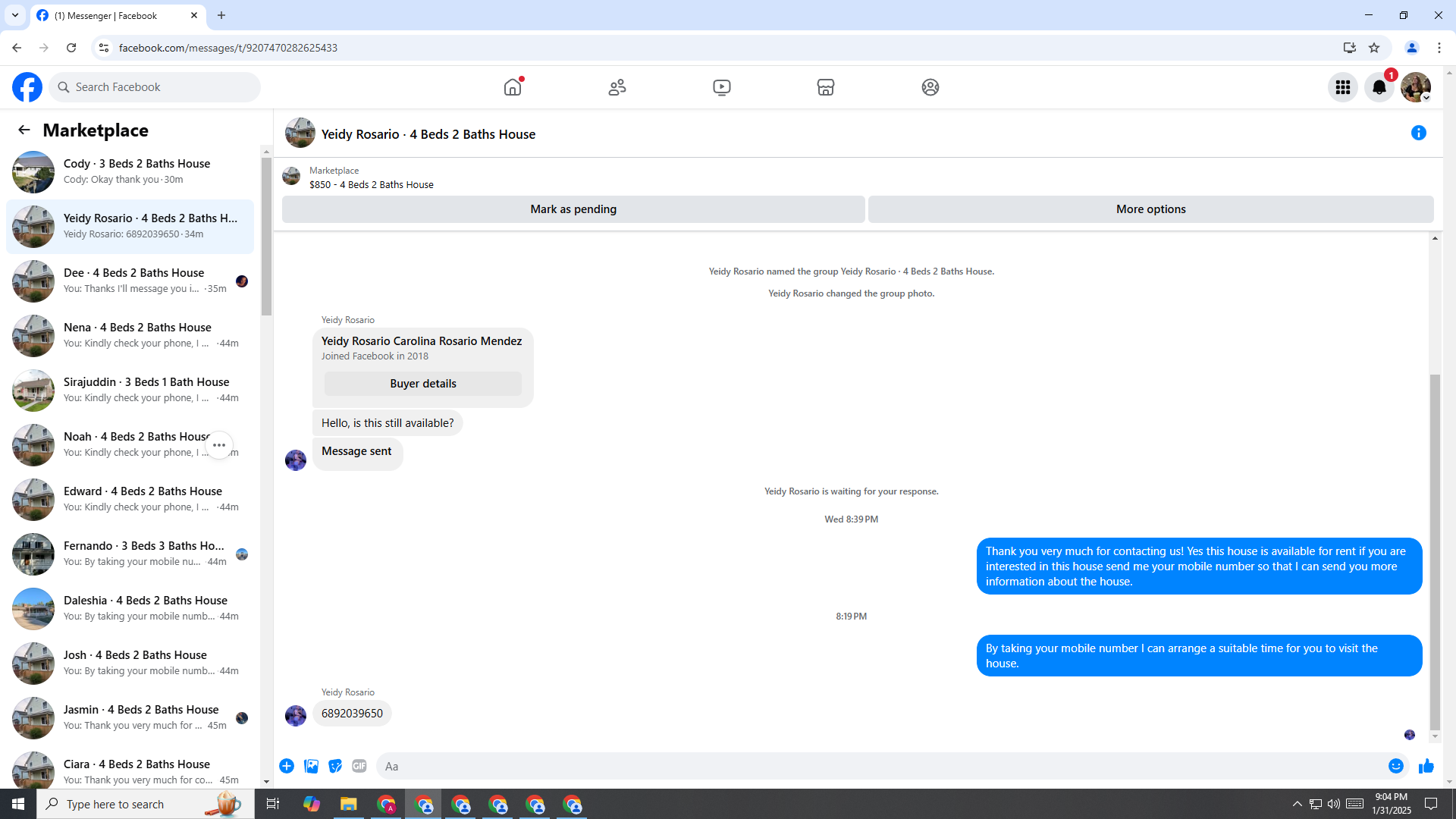Open File Explorer from the taskbar
Image resolution: width=1456 pixels, height=819 pixels.
click(349, 804)
